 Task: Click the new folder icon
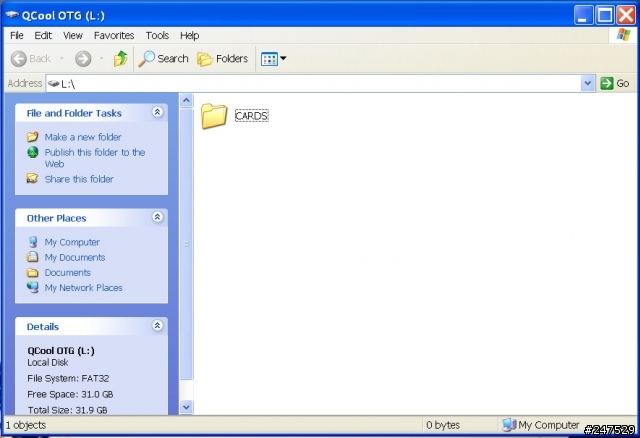point(33,136)
